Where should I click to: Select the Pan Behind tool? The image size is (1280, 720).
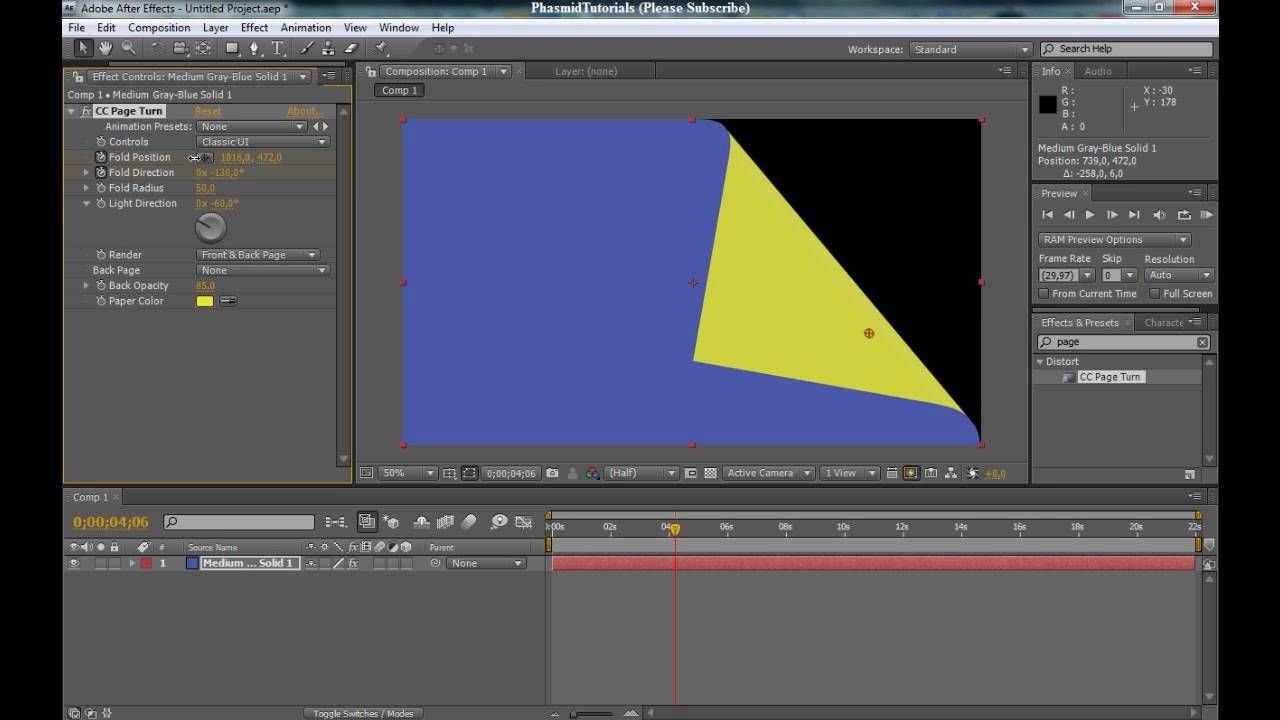point(203,48)
